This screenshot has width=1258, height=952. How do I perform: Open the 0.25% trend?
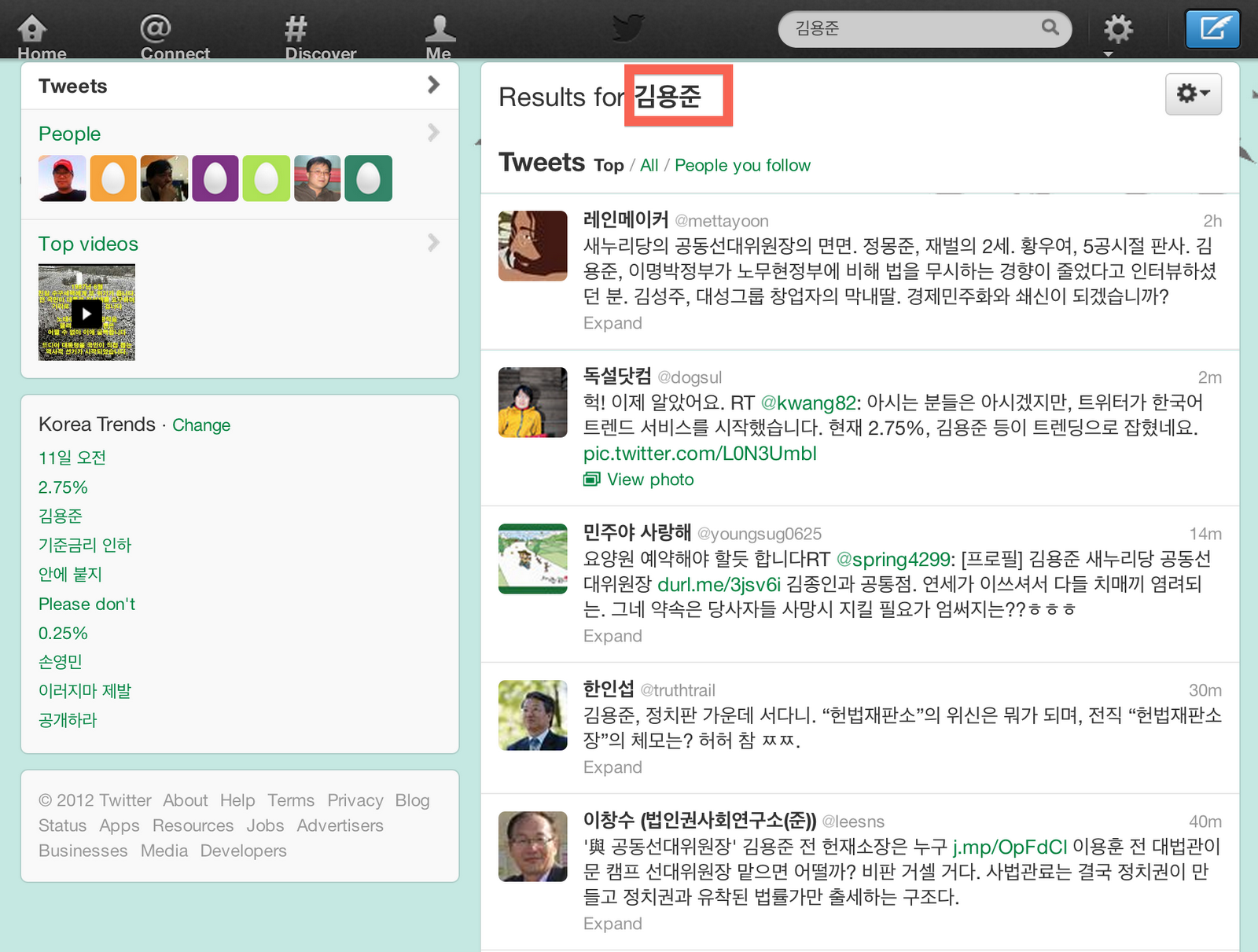coord(63,633)
